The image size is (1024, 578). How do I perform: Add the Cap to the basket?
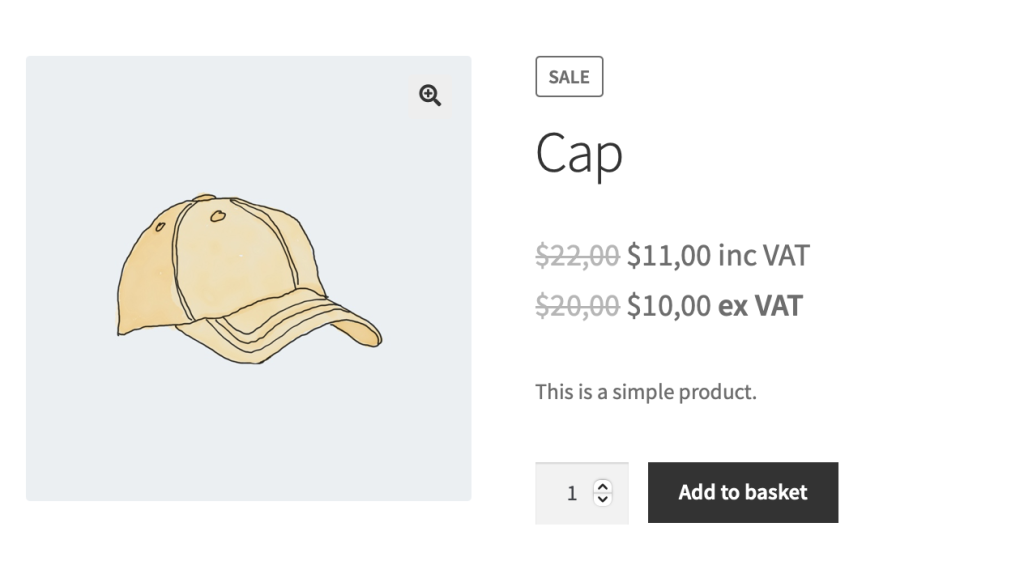coord(743,492)
